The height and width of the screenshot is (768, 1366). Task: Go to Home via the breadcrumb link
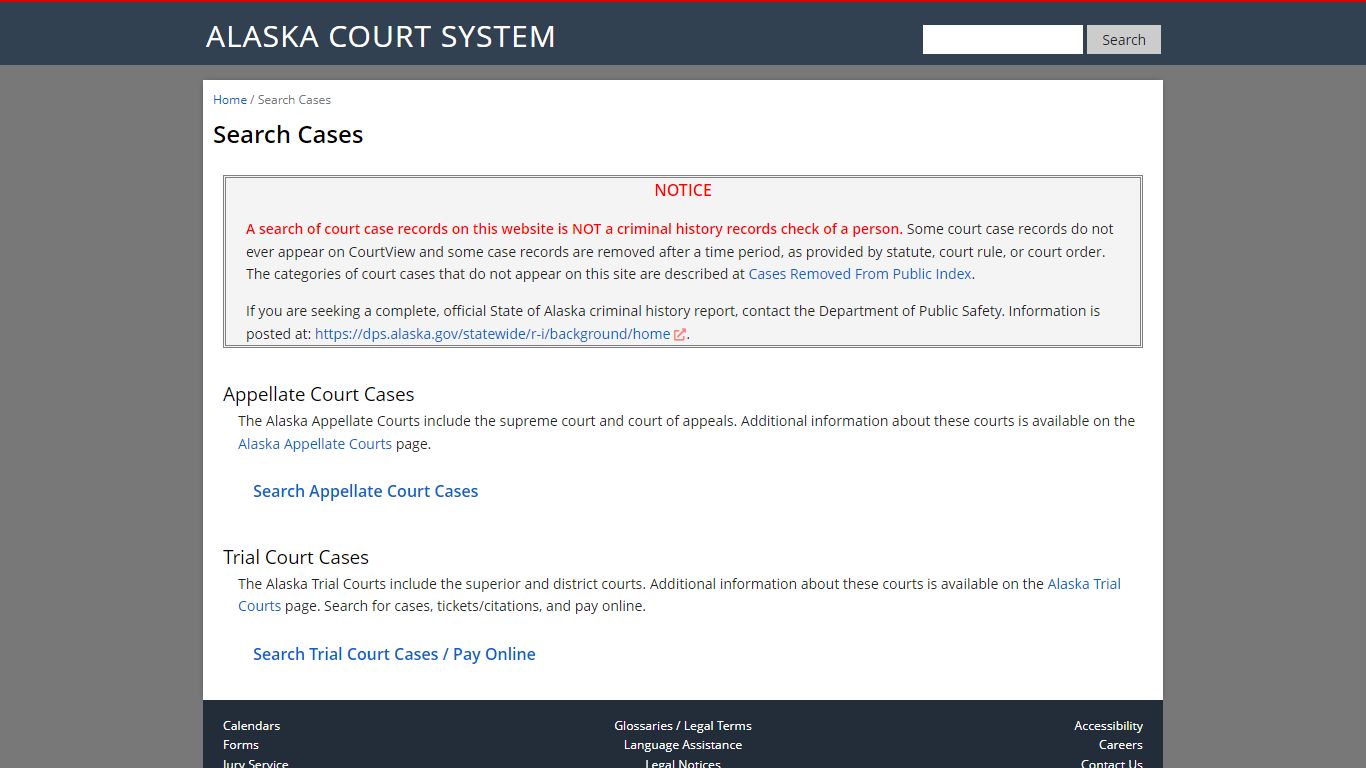tap(230, 100)
